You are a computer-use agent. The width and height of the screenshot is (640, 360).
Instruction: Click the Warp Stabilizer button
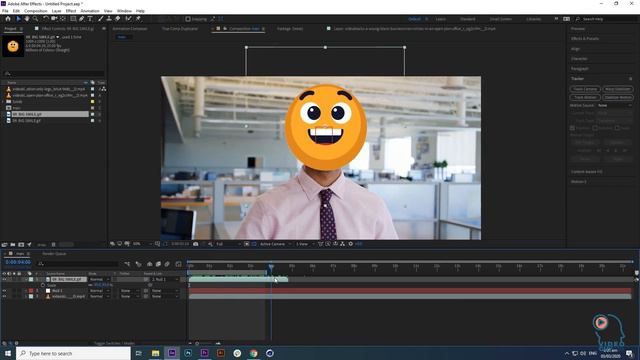(618, 89)
